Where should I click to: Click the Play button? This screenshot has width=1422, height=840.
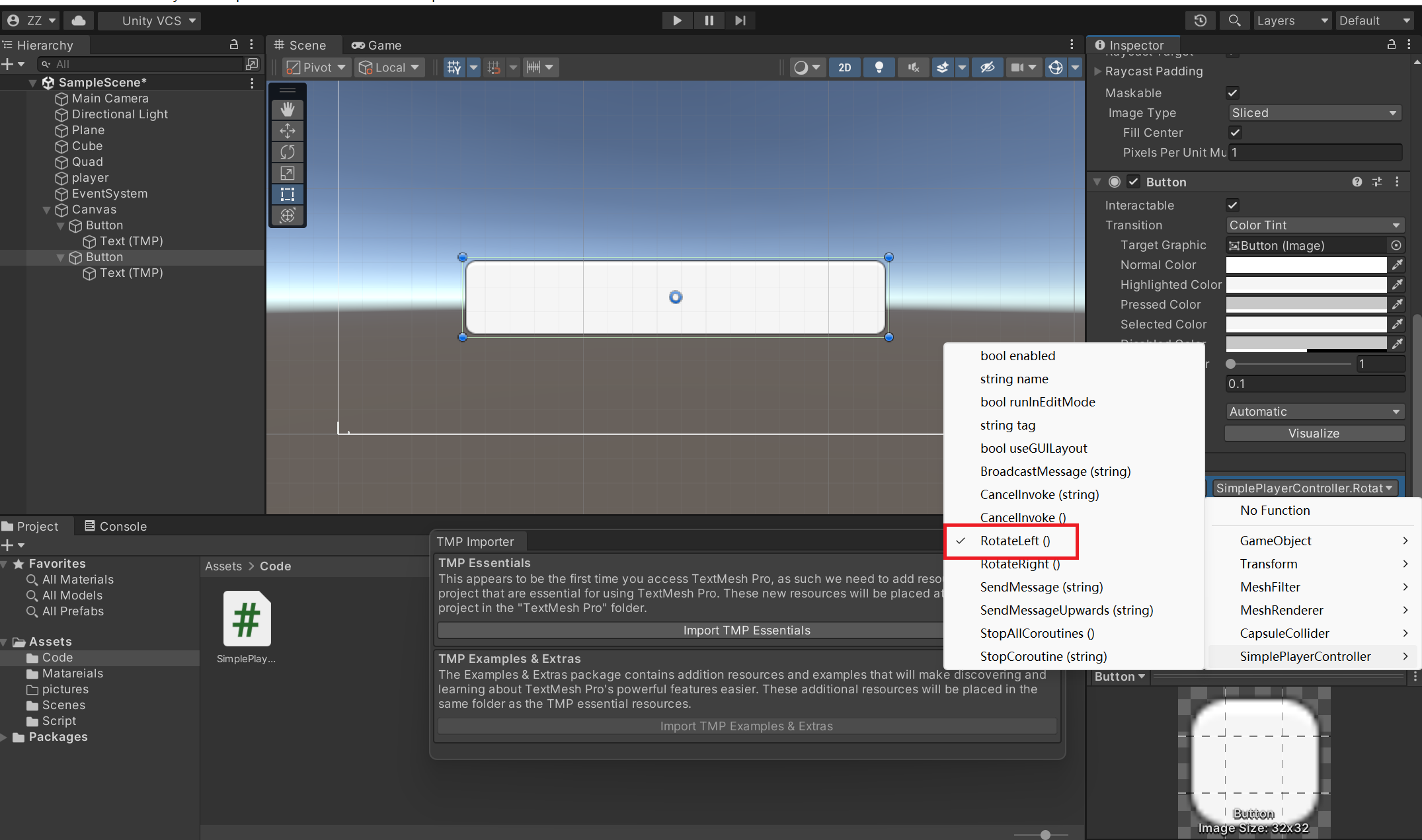(677, 20)
